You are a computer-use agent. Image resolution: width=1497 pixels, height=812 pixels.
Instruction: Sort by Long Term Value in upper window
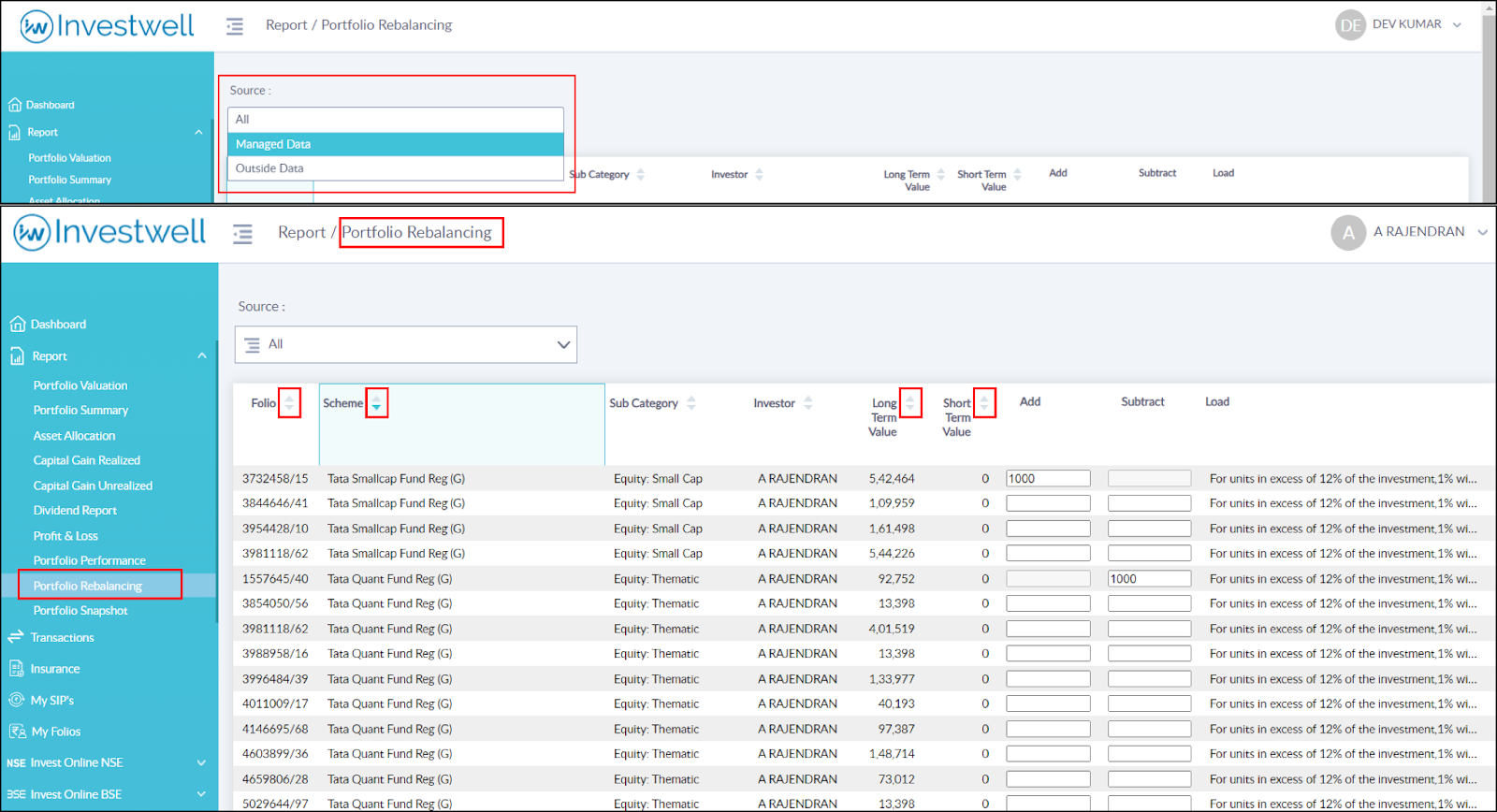940,175
